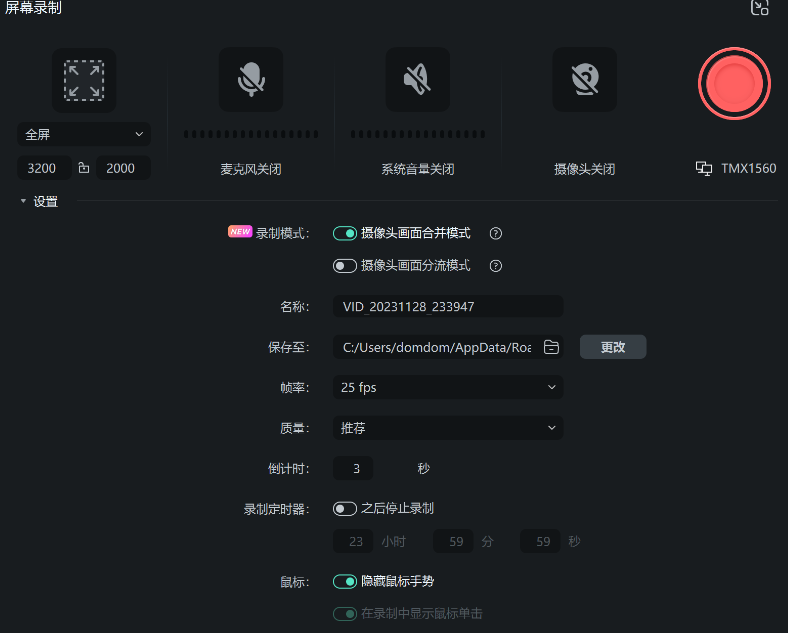Start recording with the red record button
This screenshot has height=633, width=788.
pos(734,83)
